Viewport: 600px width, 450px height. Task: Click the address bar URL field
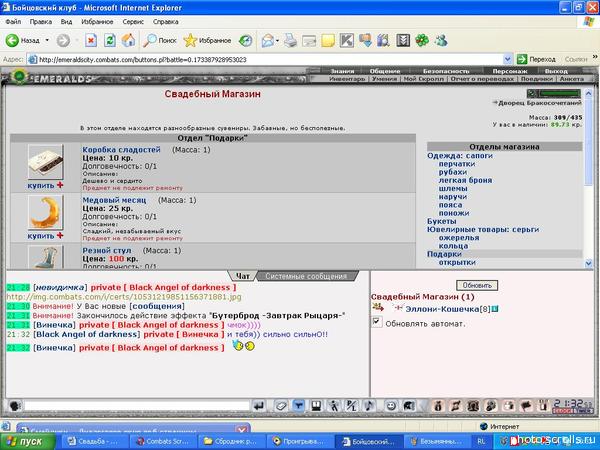coord(266,59)
